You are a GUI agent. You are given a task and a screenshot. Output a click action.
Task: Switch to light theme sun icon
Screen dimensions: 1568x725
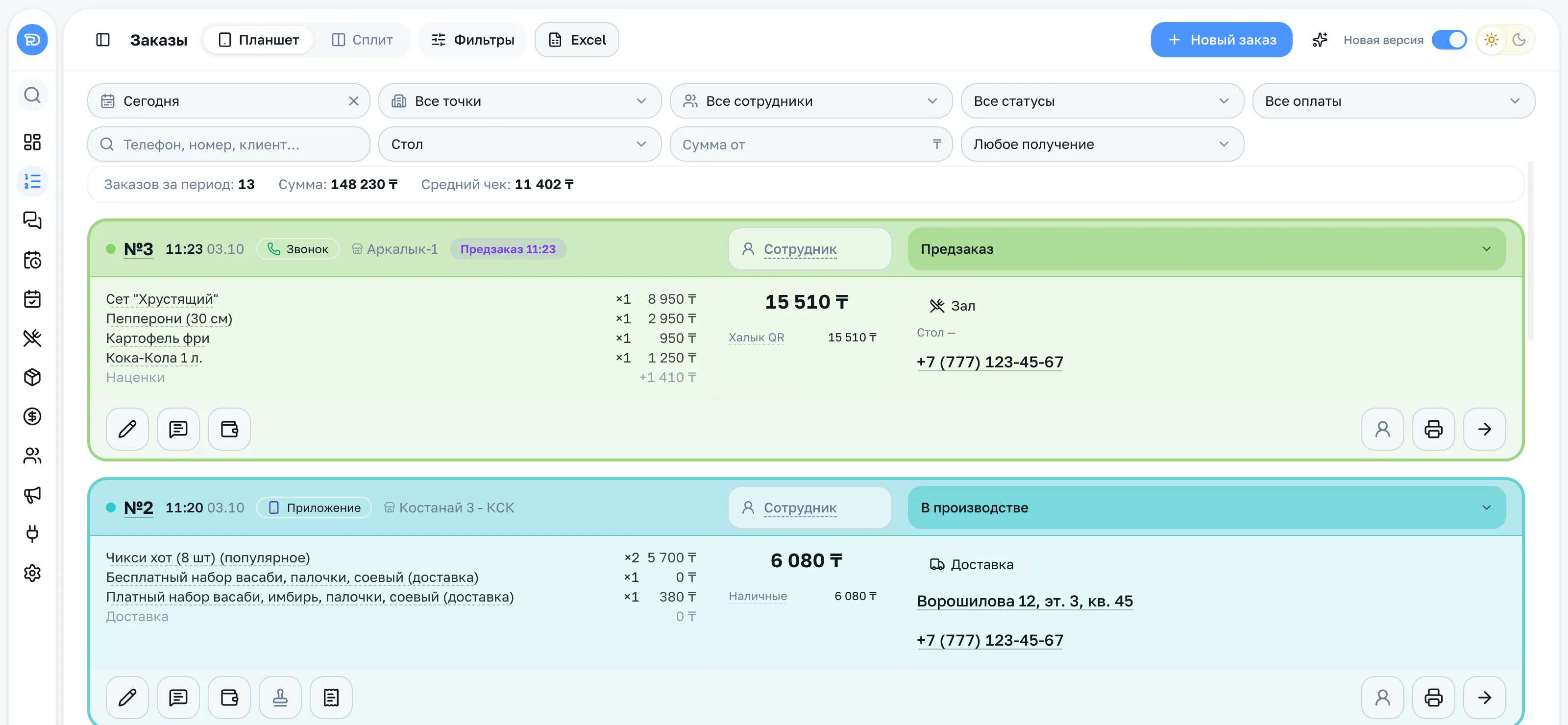click(x=1491, y=40)
